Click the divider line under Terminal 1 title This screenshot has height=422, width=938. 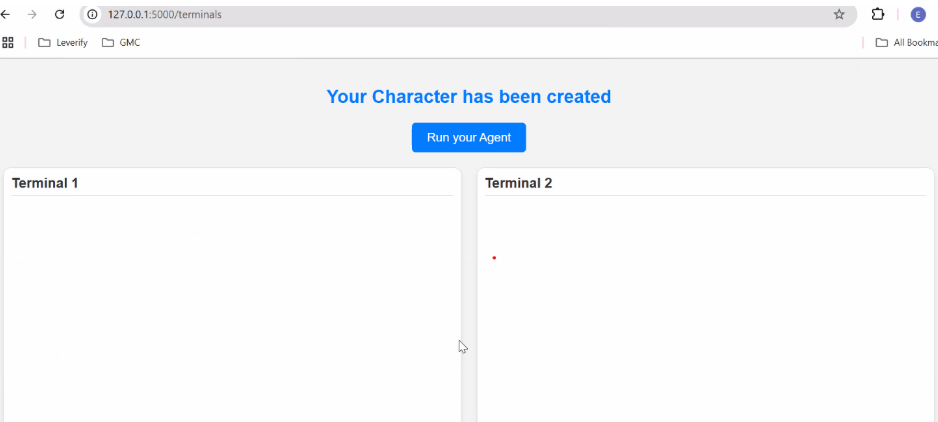[230, 195]
